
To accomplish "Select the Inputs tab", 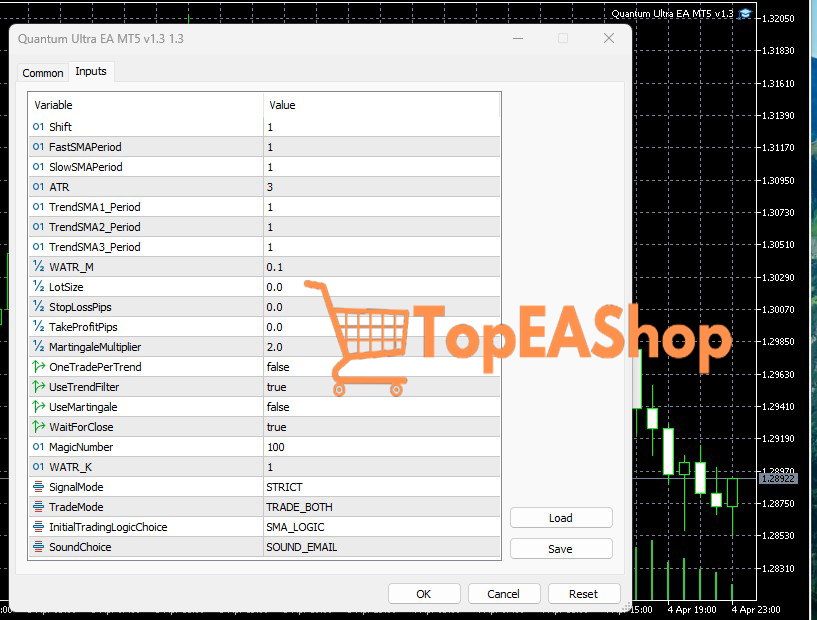I will tap(91, 72).
